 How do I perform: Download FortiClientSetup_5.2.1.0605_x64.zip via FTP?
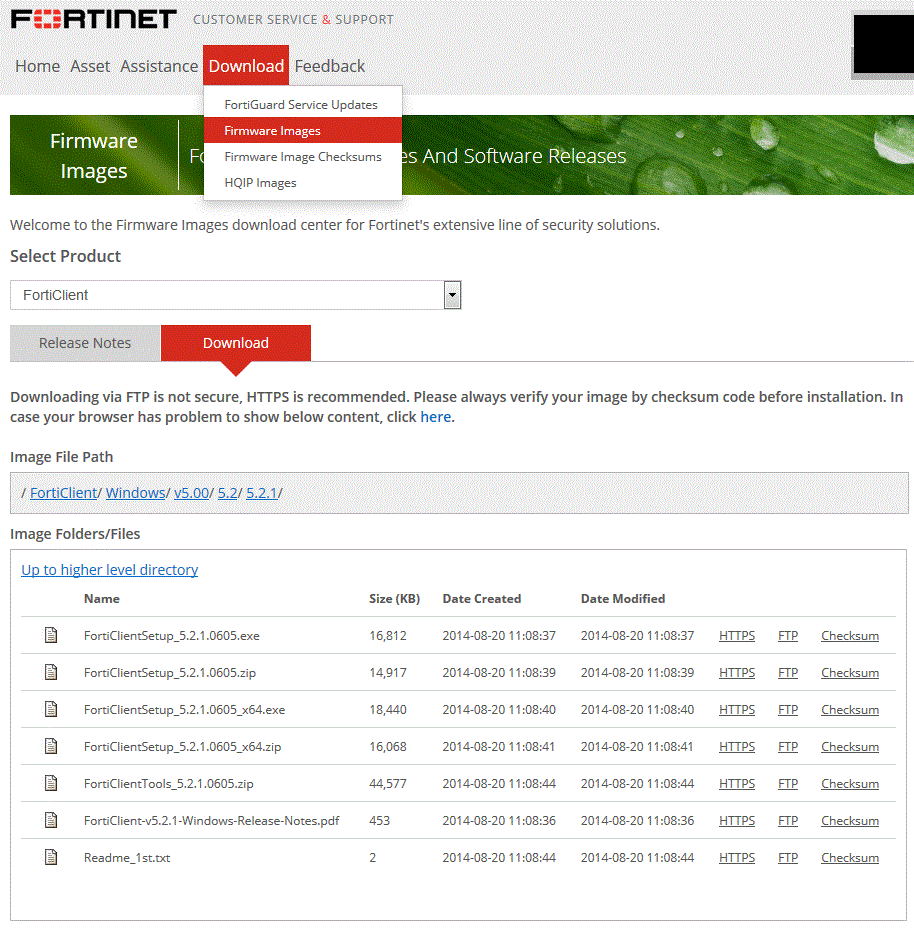pos(788,746)
